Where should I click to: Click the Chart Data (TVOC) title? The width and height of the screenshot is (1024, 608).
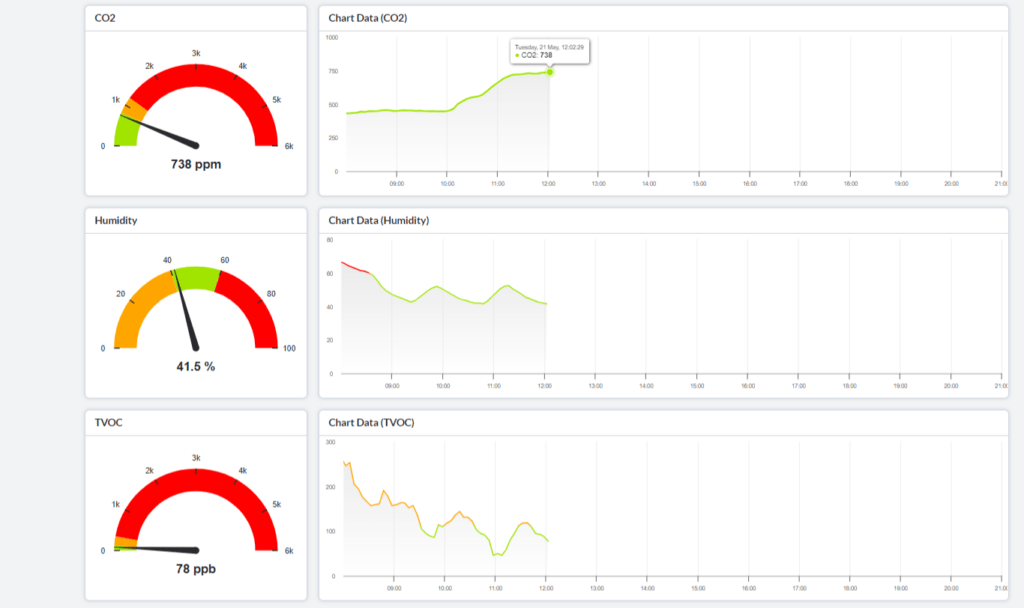371,422
